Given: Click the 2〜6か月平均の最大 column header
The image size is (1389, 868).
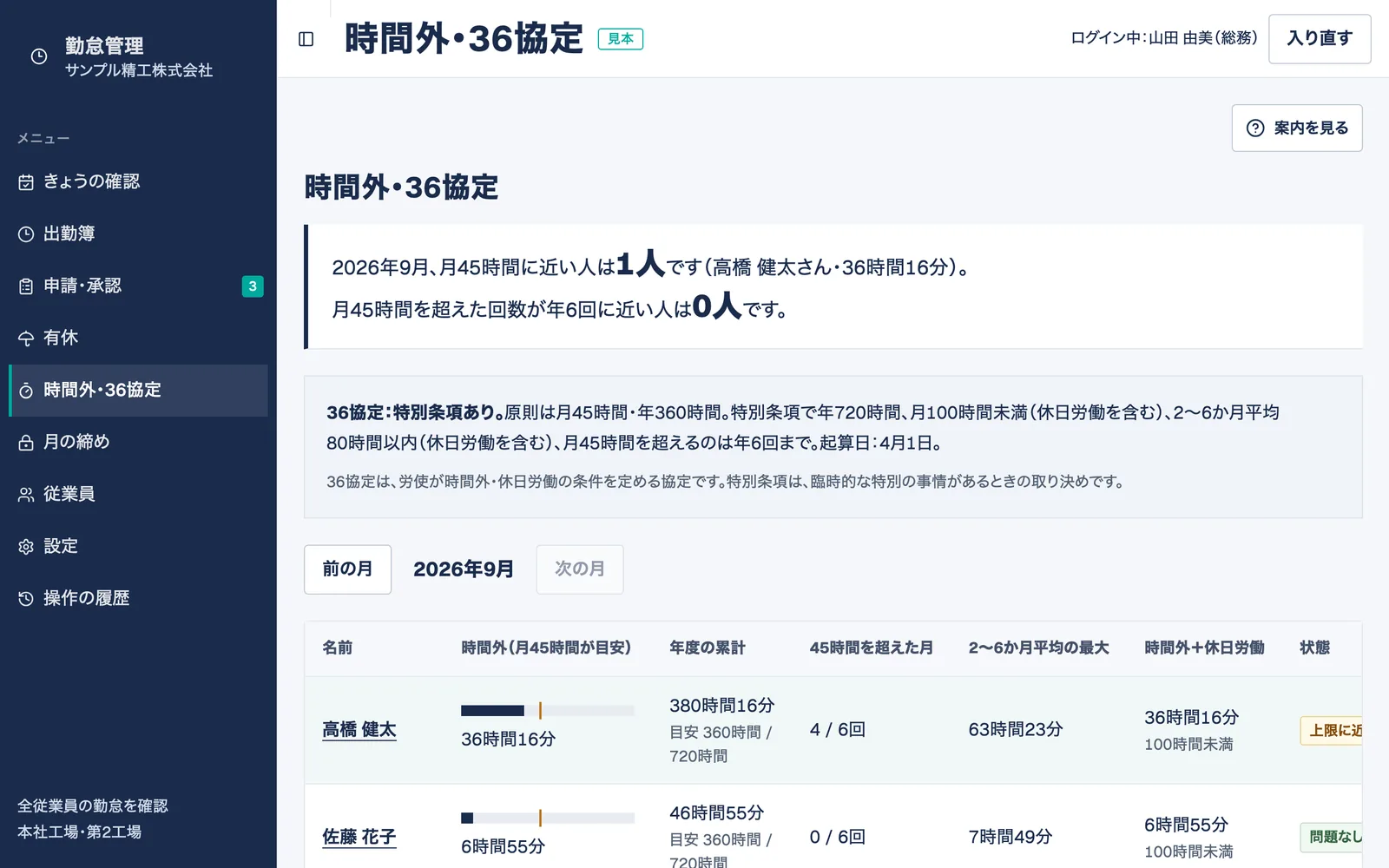Looking at the screenshot, I should click(1039, 648).
